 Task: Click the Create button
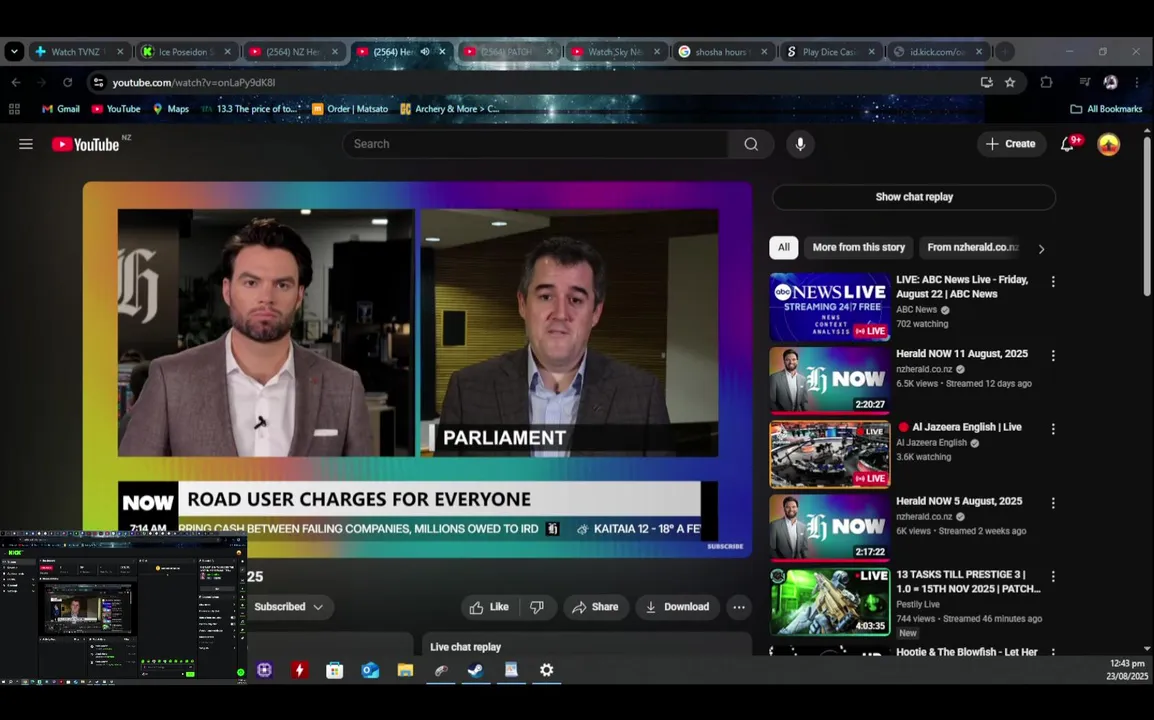coord(1011,144)
